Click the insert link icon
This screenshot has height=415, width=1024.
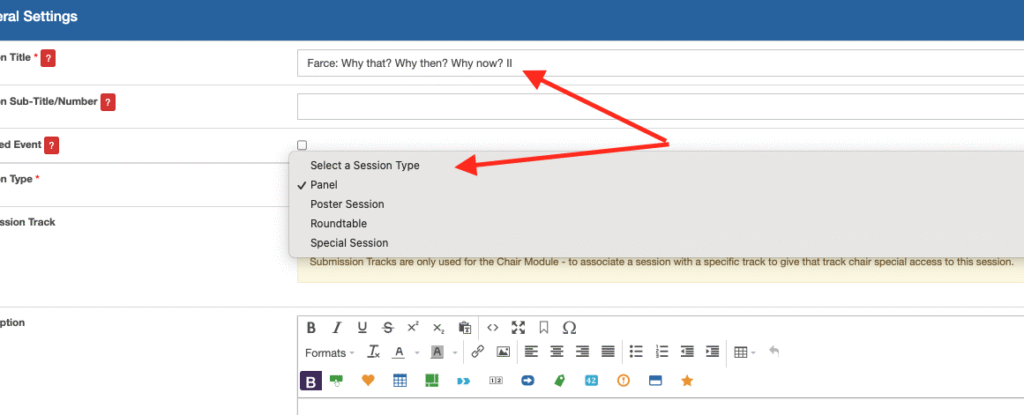478,353
